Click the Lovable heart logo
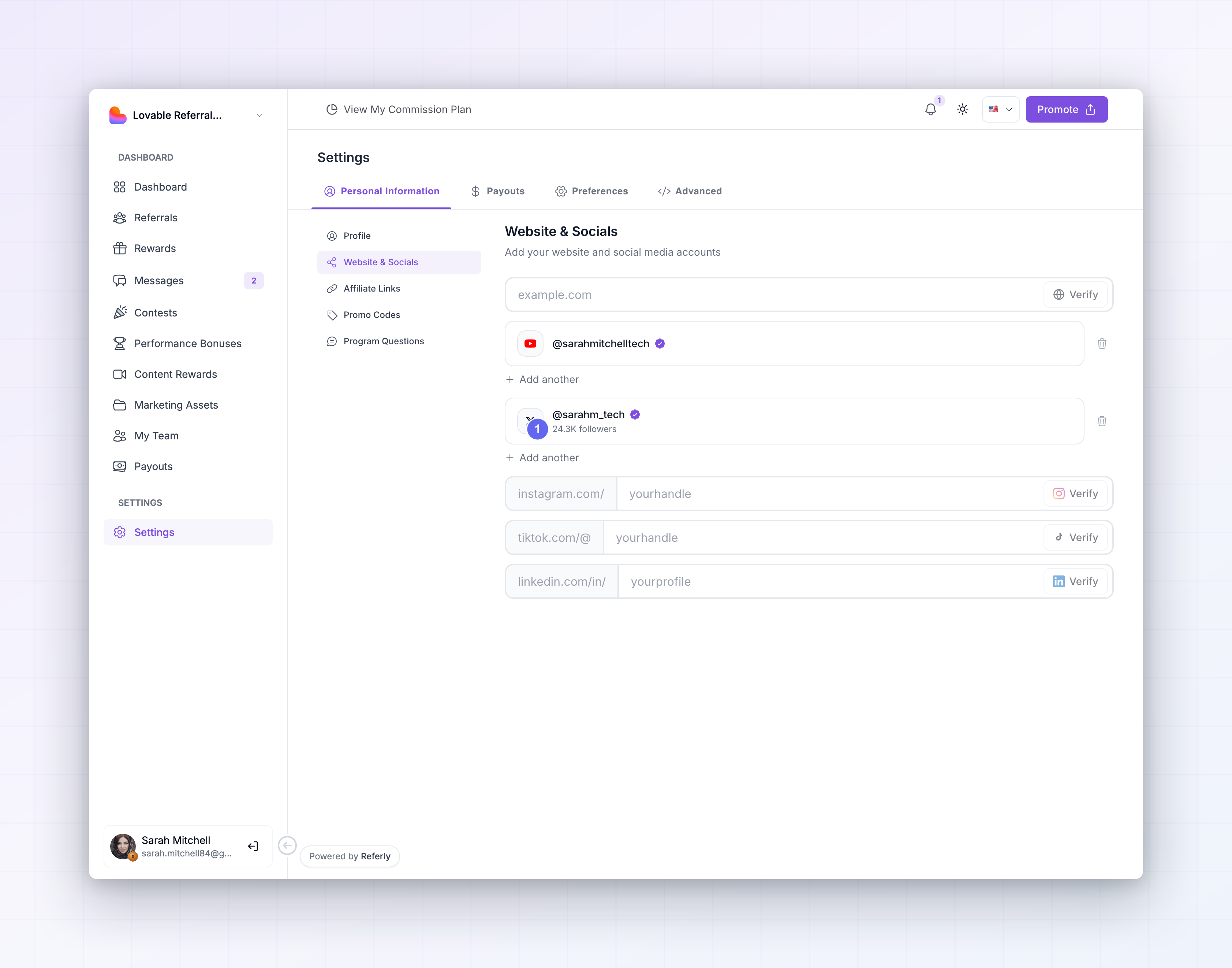 tap(117, 115)
